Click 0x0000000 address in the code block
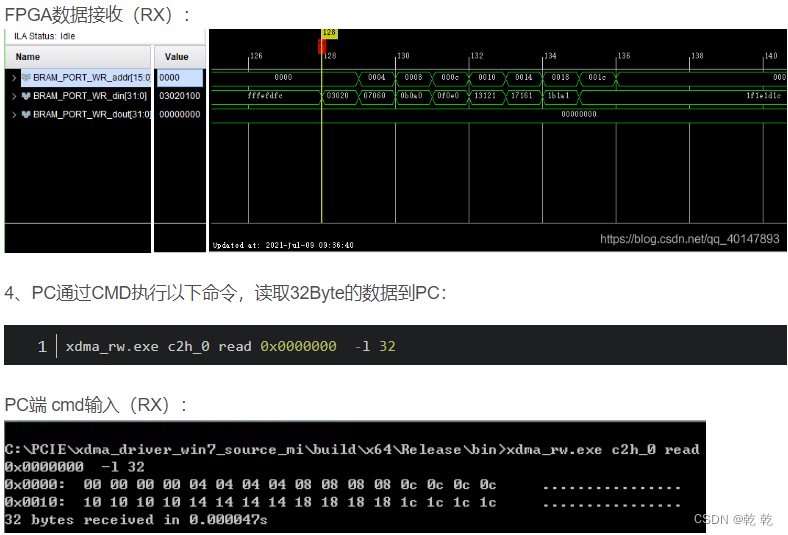The image size is (788, 535). click(x=299, y=347)
